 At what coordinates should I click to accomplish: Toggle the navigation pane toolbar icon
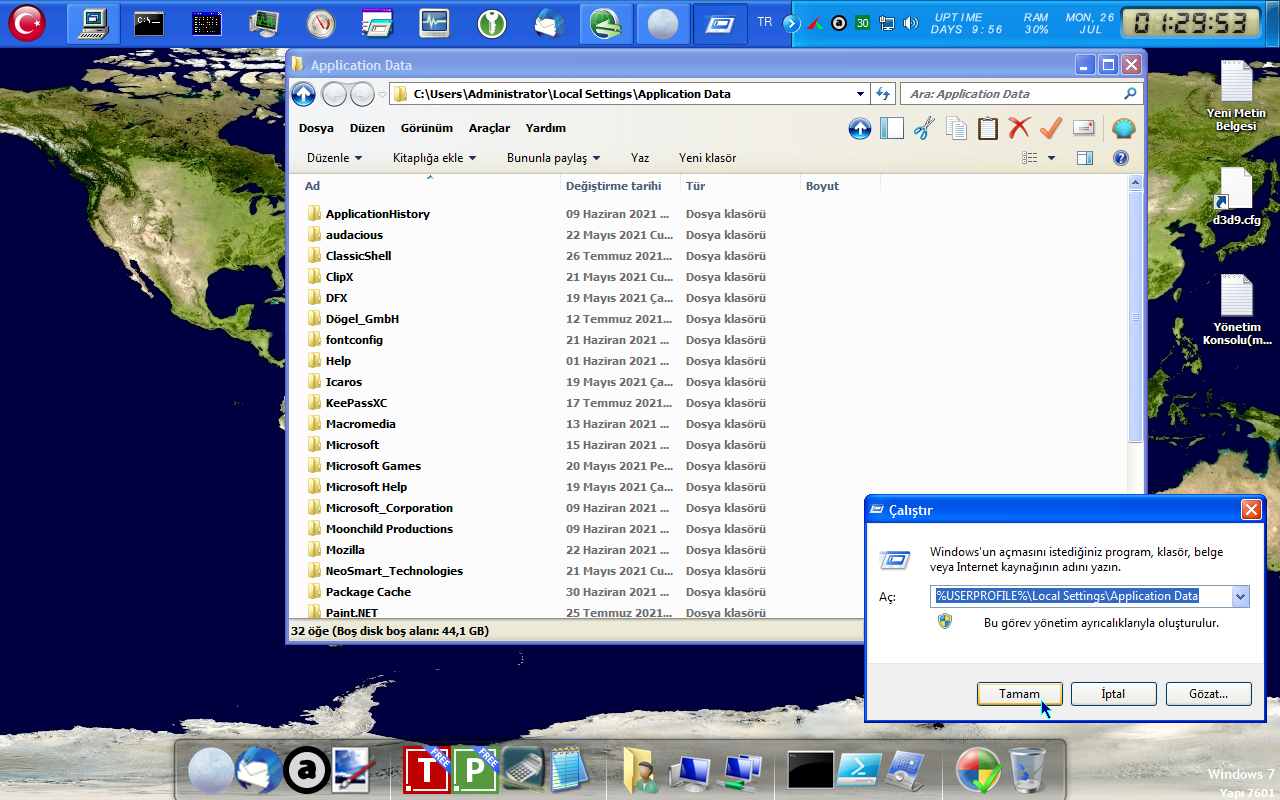892,128
